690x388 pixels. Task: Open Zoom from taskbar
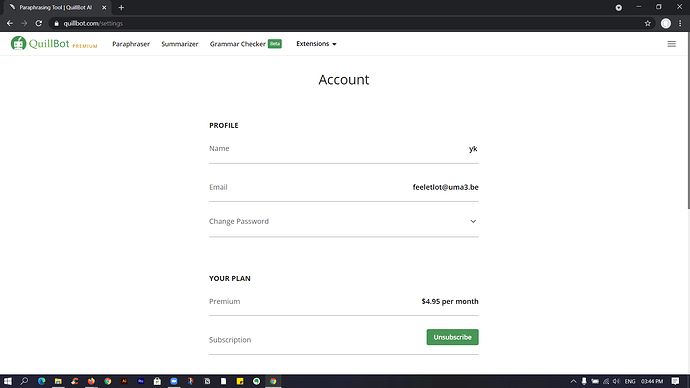(174, 381)
